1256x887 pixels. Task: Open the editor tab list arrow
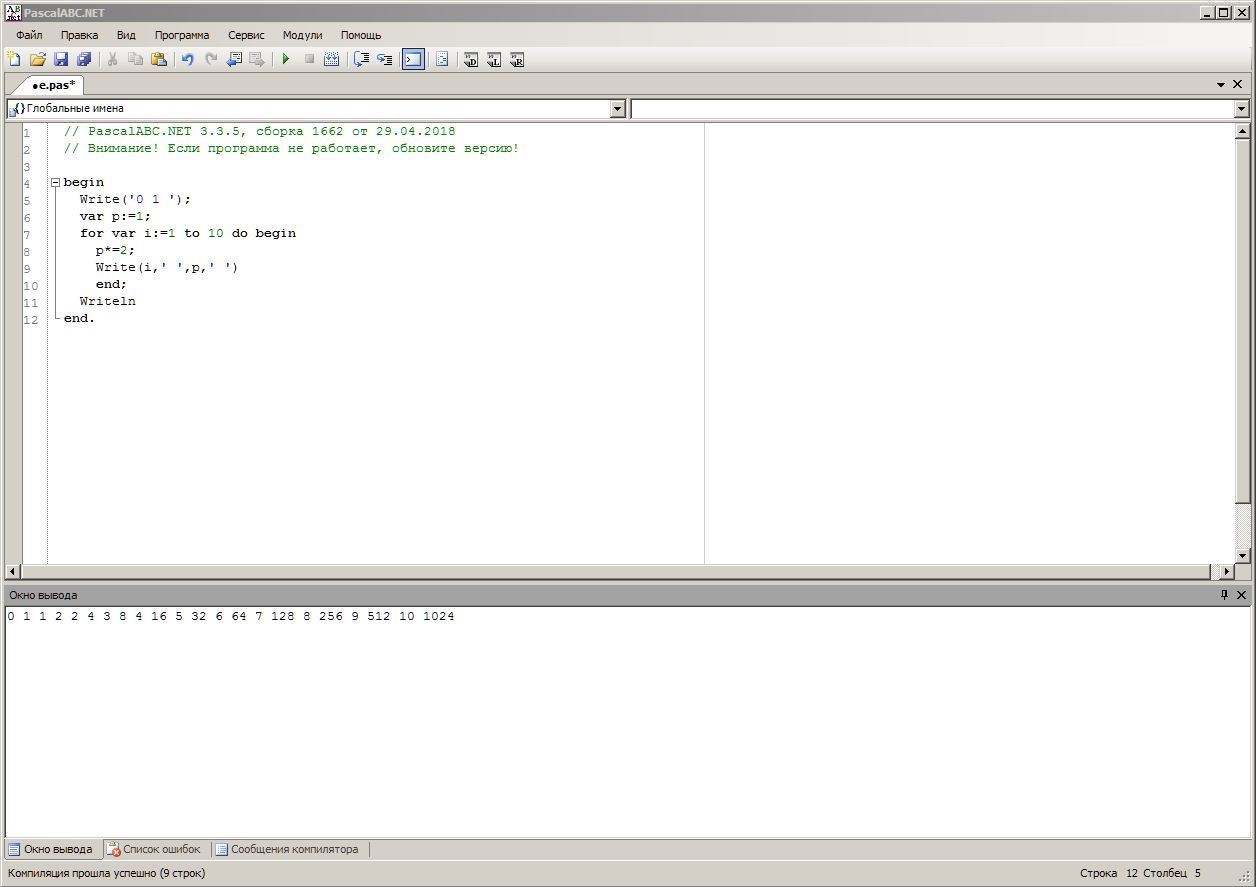point(1221,85)
